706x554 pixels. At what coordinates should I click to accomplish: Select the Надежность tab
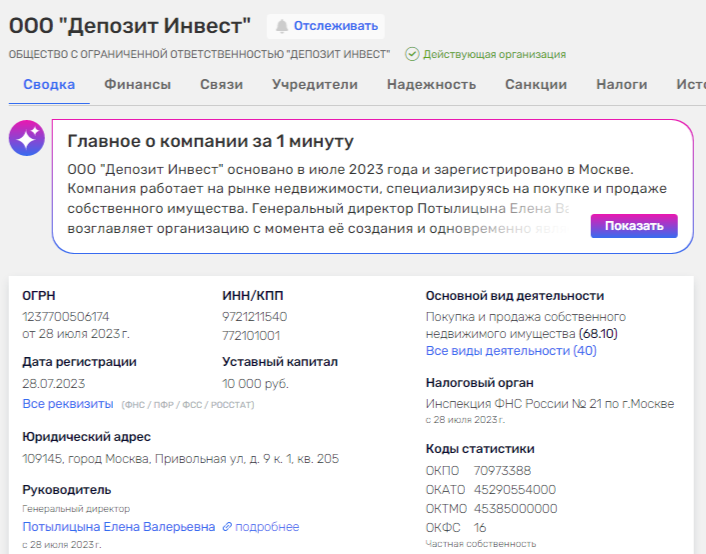(x=431, y=85)
